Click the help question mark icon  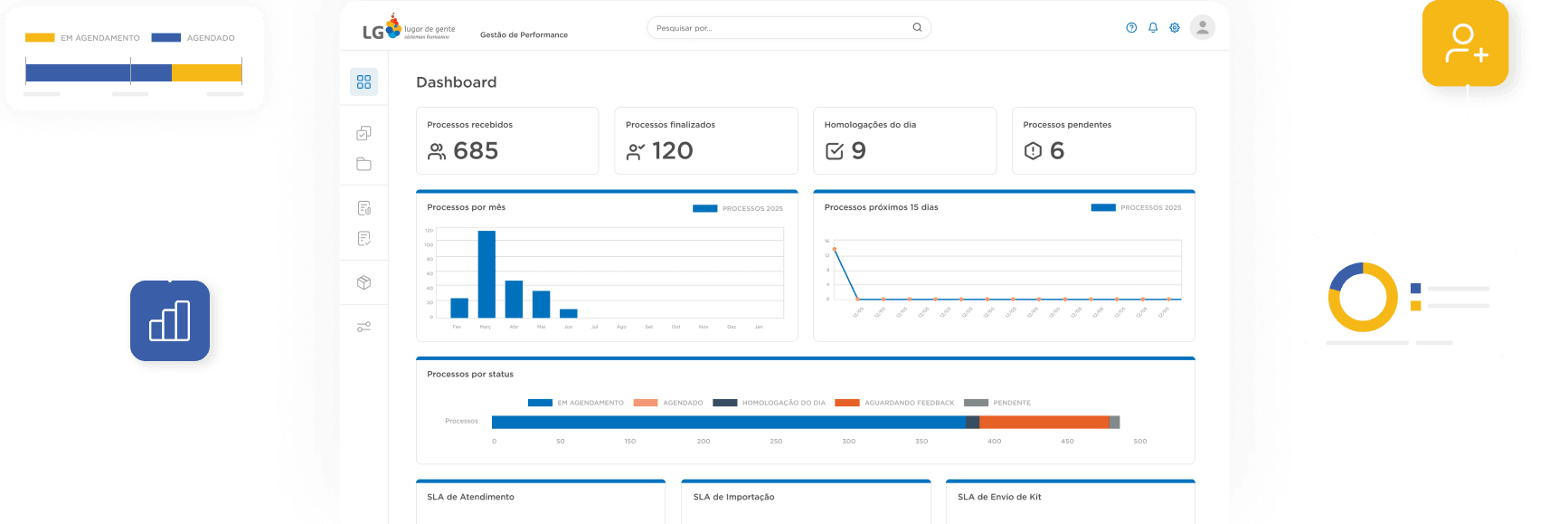1131,28
